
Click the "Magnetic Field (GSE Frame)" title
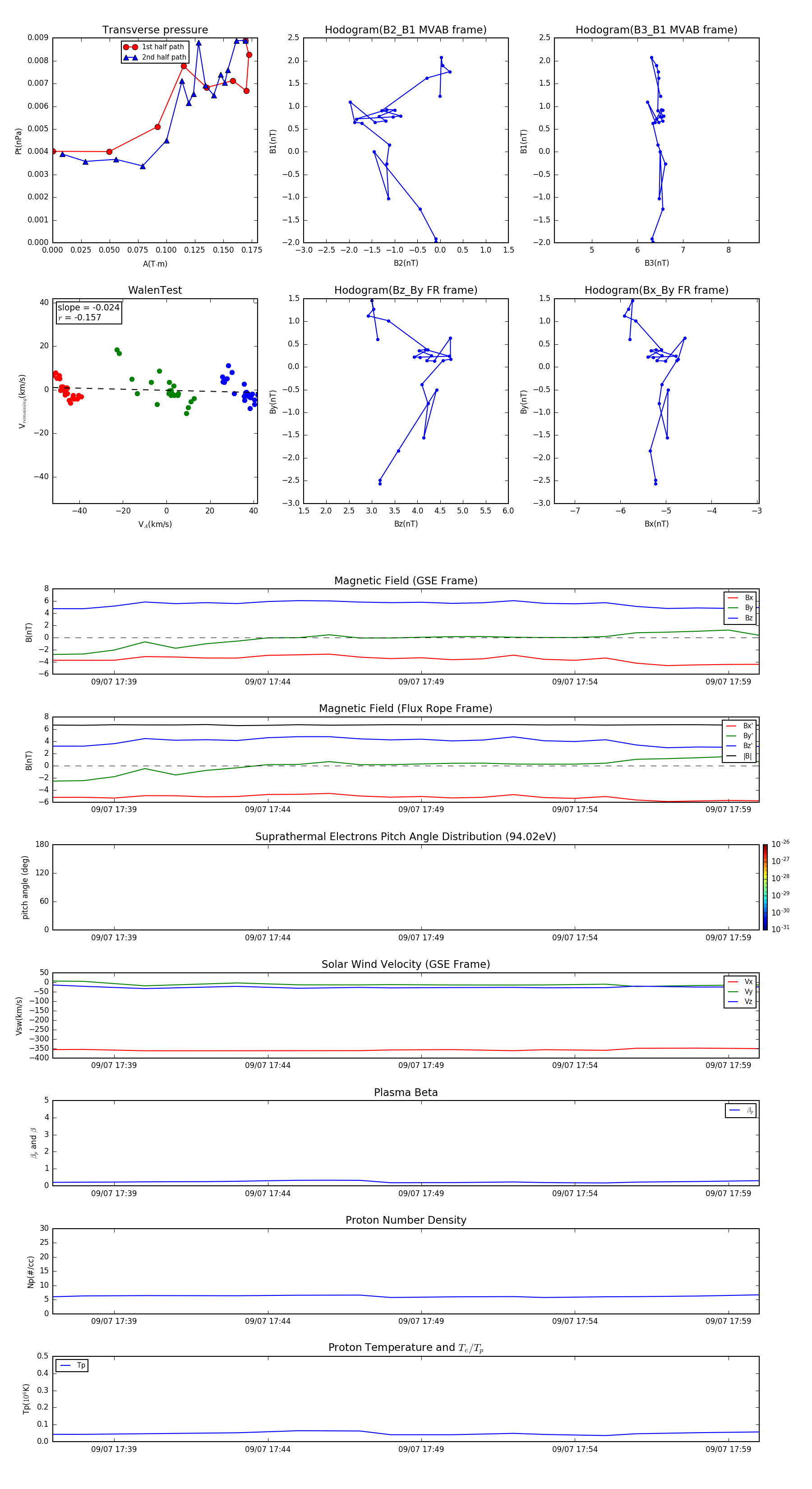[x=406, y=581]
